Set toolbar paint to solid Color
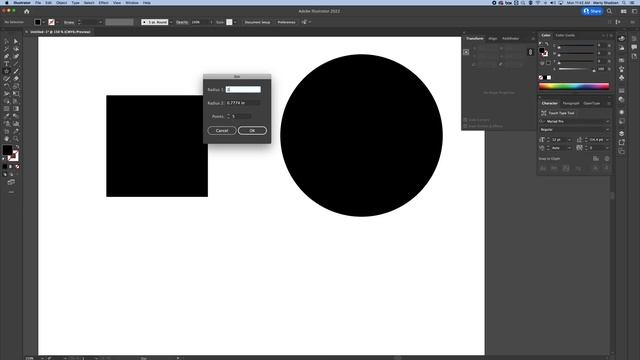Image resolution: width=640 pixels, height=360 pixels. 5,167
